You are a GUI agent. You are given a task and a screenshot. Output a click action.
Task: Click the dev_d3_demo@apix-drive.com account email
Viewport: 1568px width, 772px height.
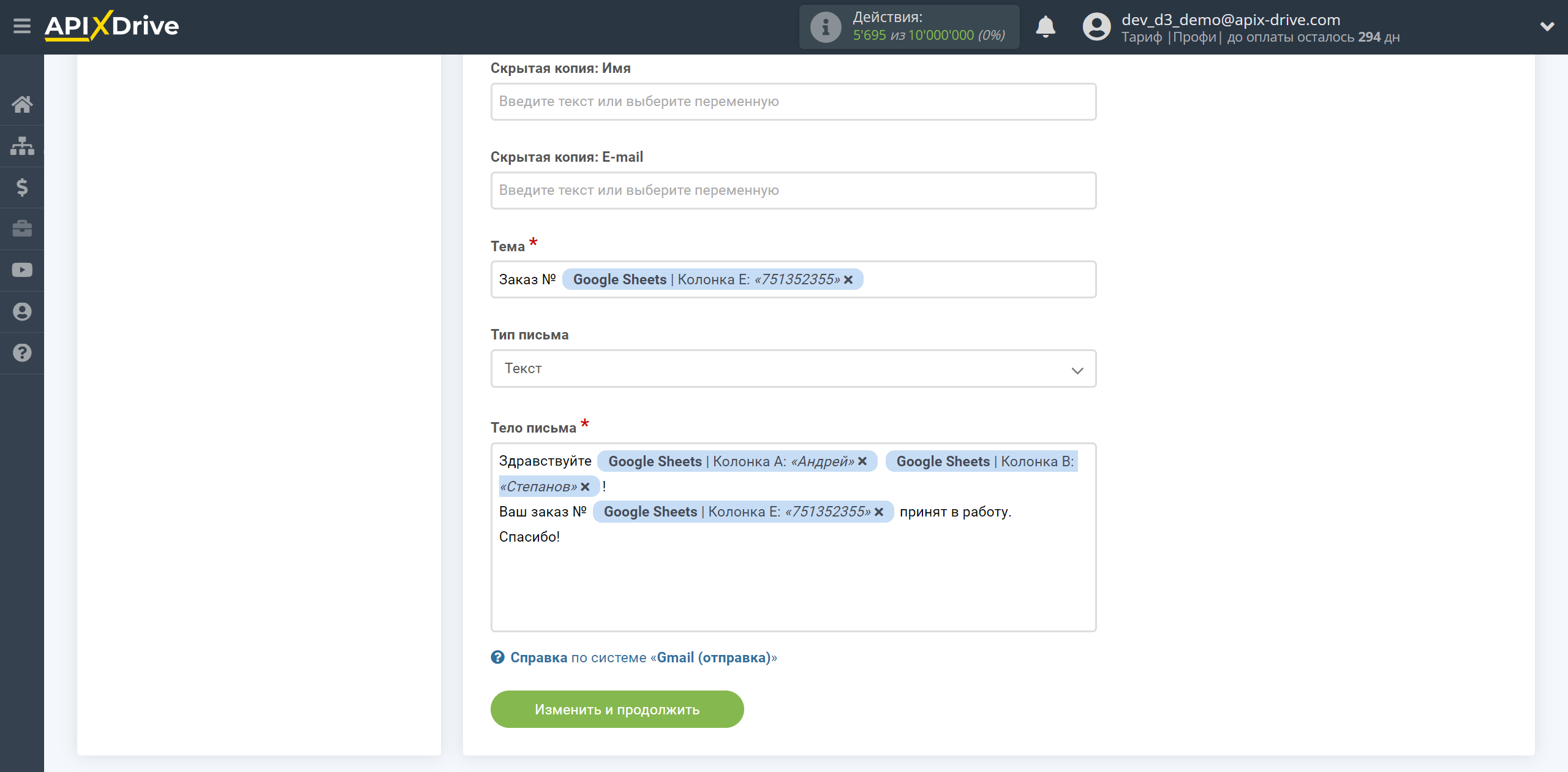[1231, 20]
